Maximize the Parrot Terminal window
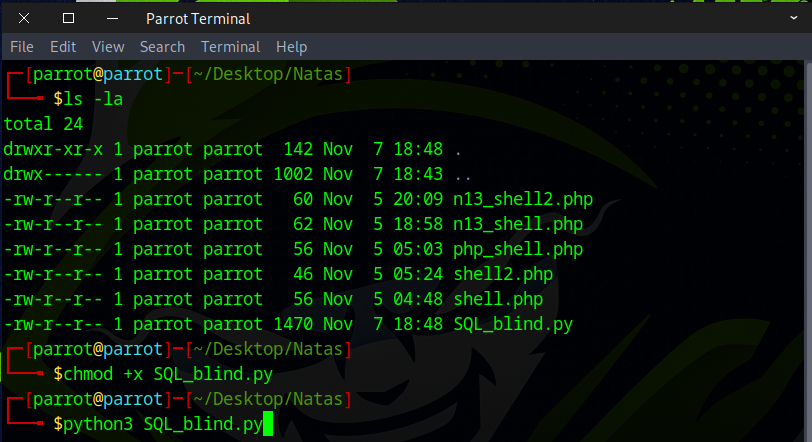 tap(68, 18)
